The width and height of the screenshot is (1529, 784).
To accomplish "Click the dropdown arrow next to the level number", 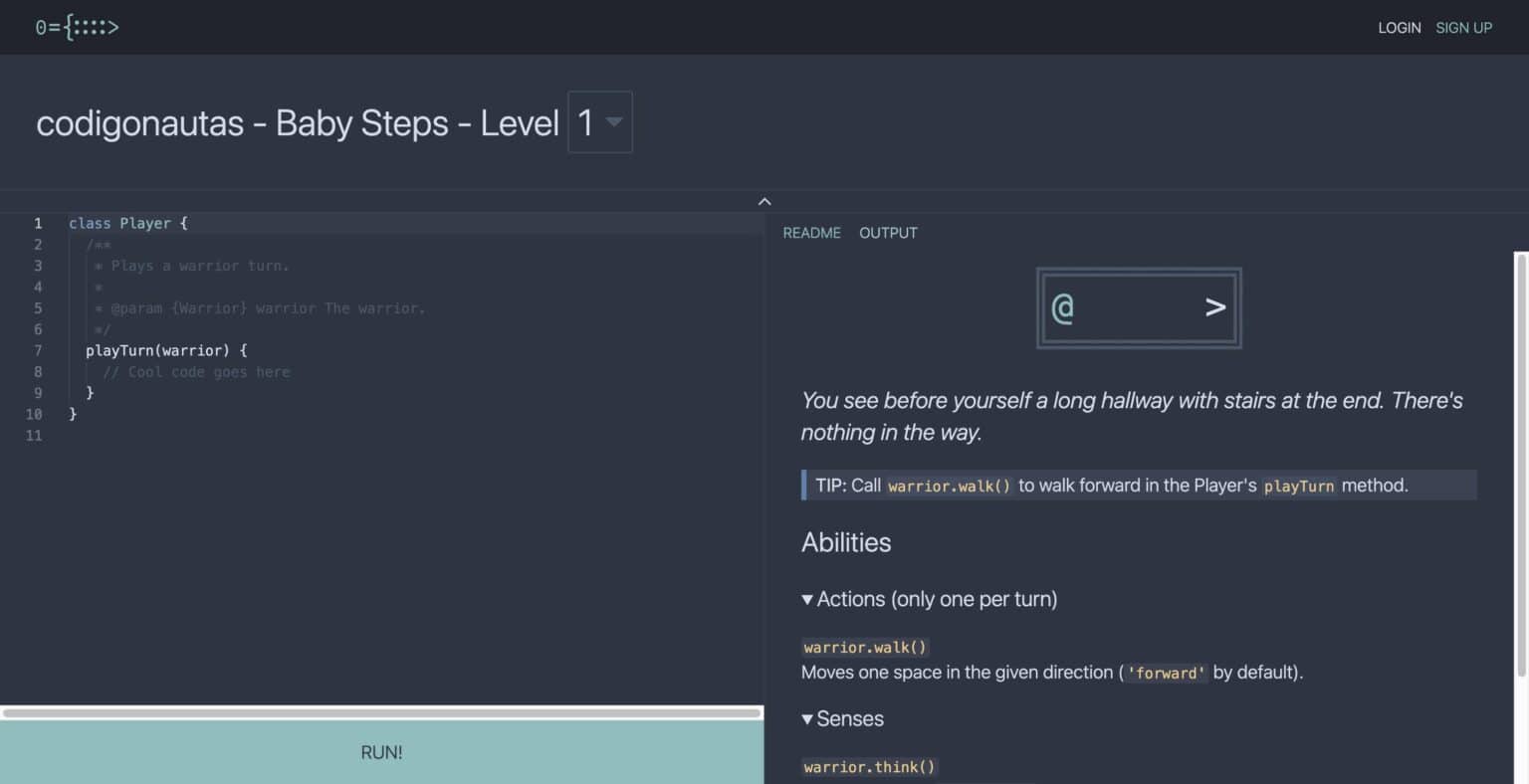I will (614, 122).
